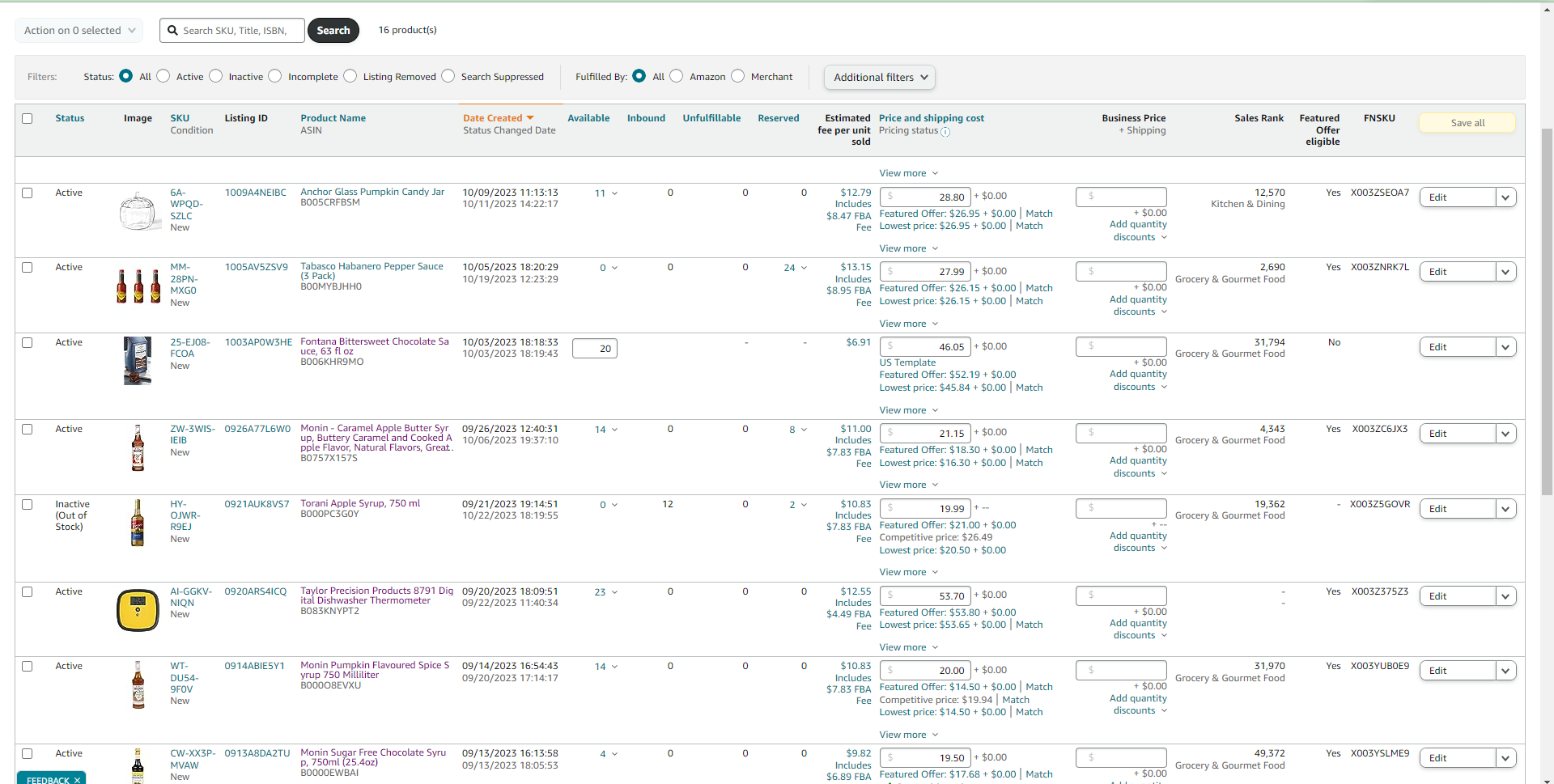Open Edit dropdown arrow for Tabasco row
The width and height of the screenshot is (1554, 784).
tap(1505, 272)
